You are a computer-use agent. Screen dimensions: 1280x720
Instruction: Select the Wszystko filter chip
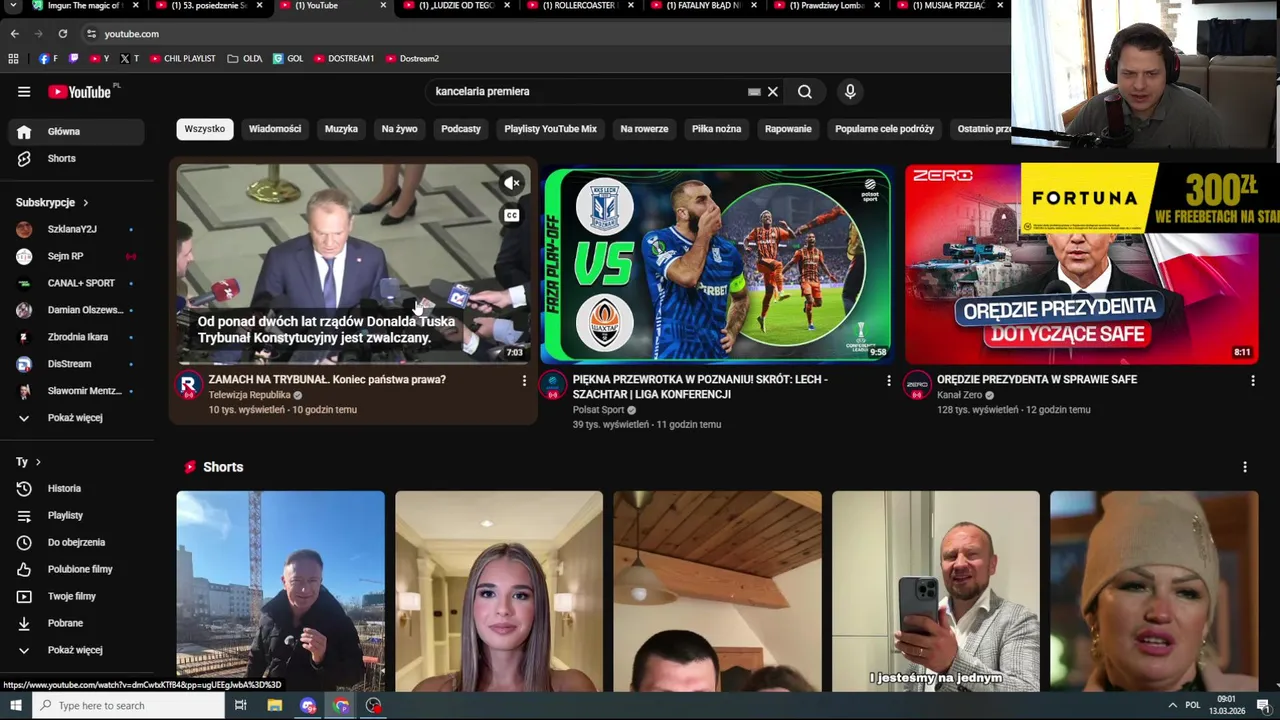[x=205, y=129]
